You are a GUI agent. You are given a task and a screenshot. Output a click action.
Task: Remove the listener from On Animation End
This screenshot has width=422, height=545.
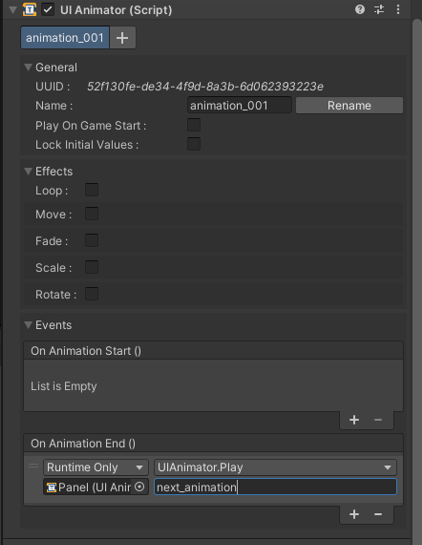[x=378, y=514]
